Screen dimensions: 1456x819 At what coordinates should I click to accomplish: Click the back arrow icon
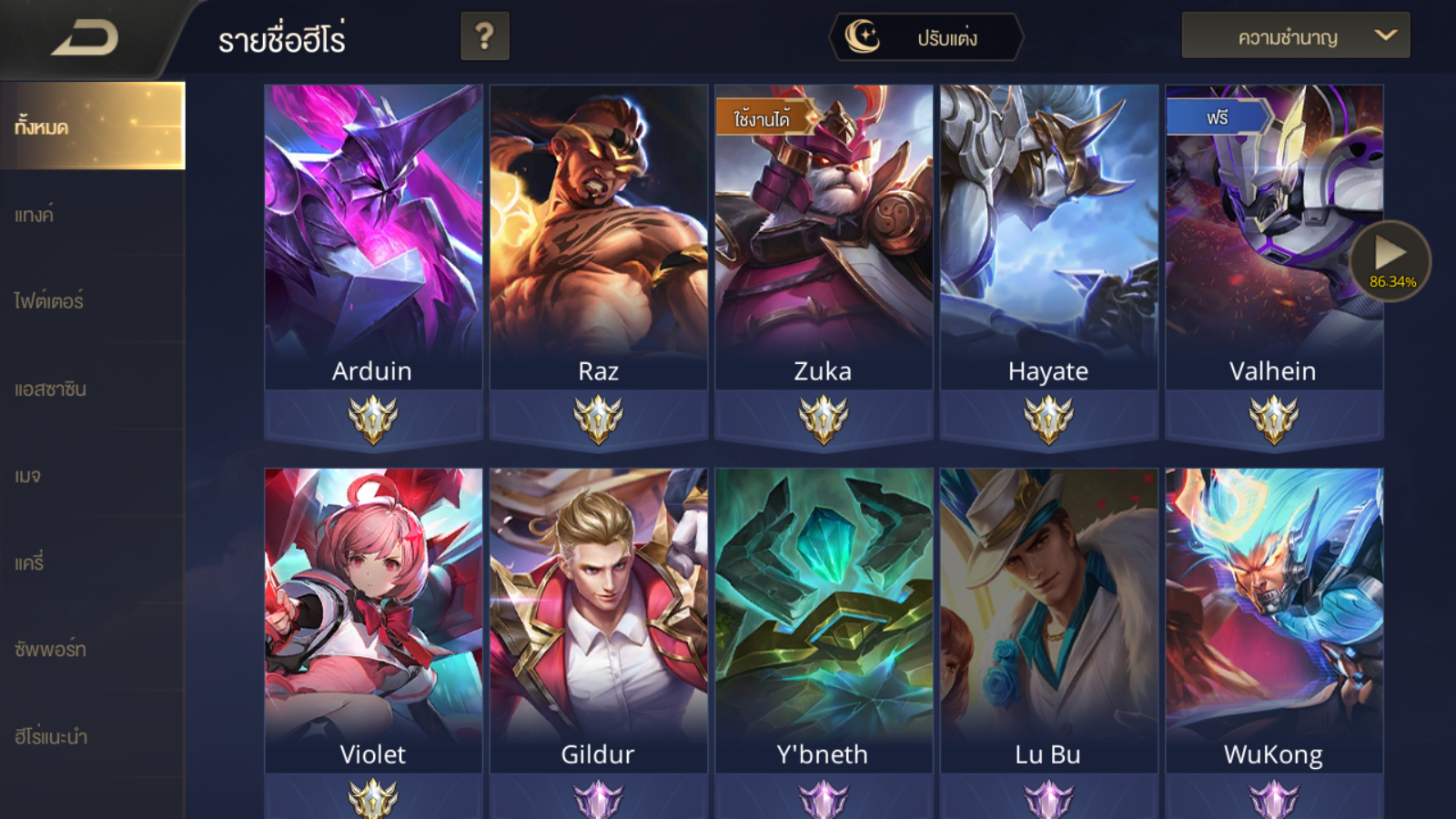pos(85,38)
